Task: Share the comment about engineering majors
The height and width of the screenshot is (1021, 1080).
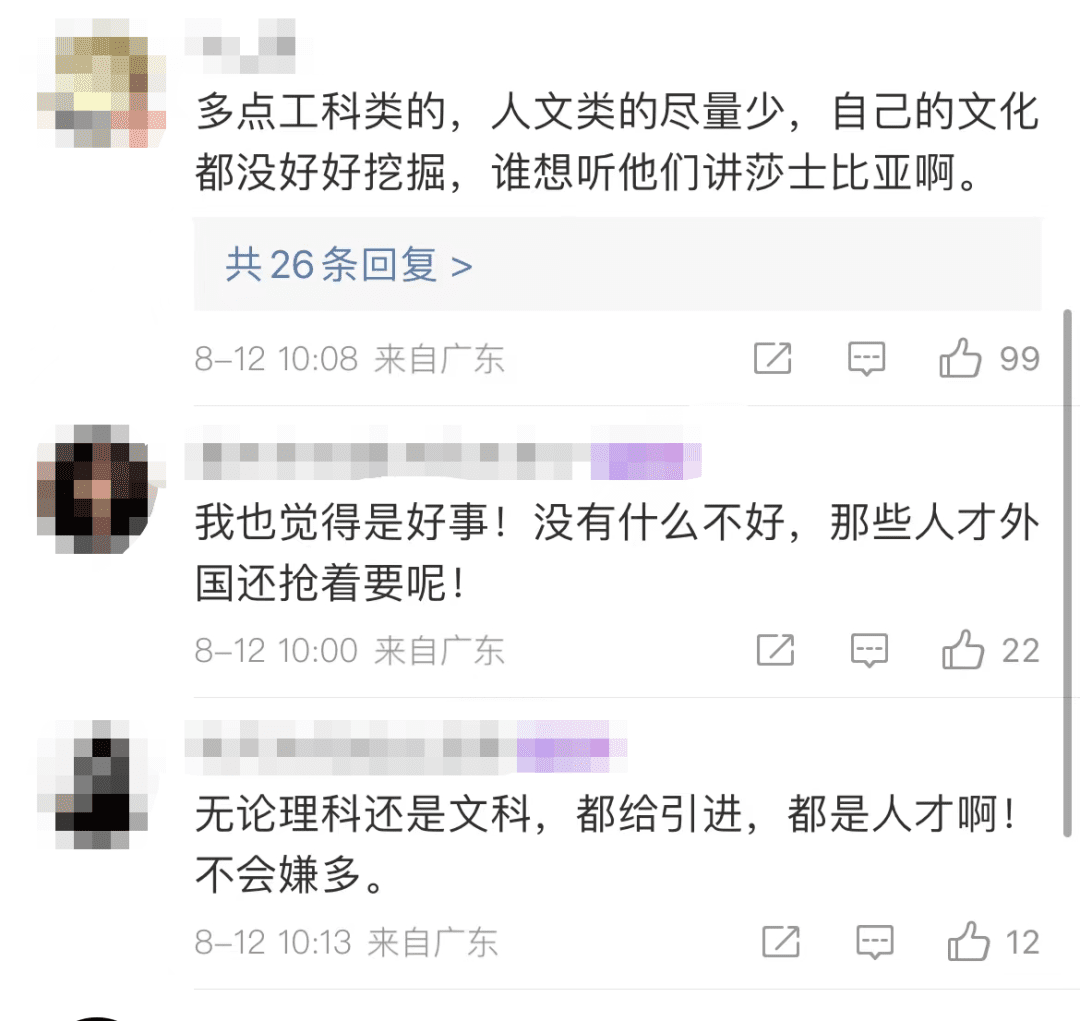Action: (773, 358)
